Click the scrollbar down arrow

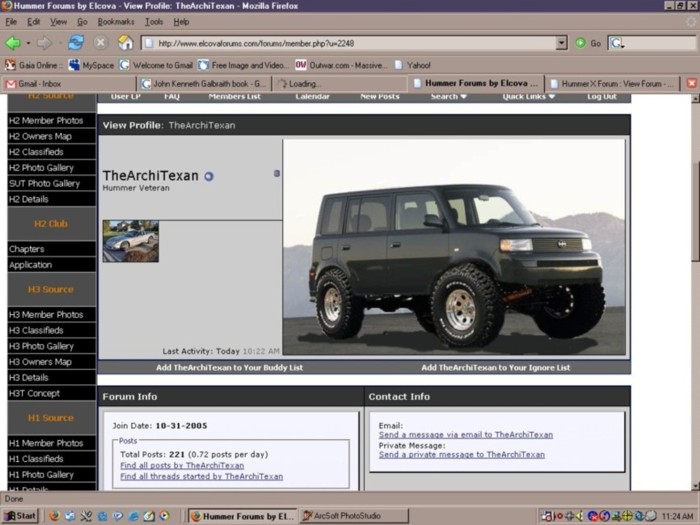point(695,486)
